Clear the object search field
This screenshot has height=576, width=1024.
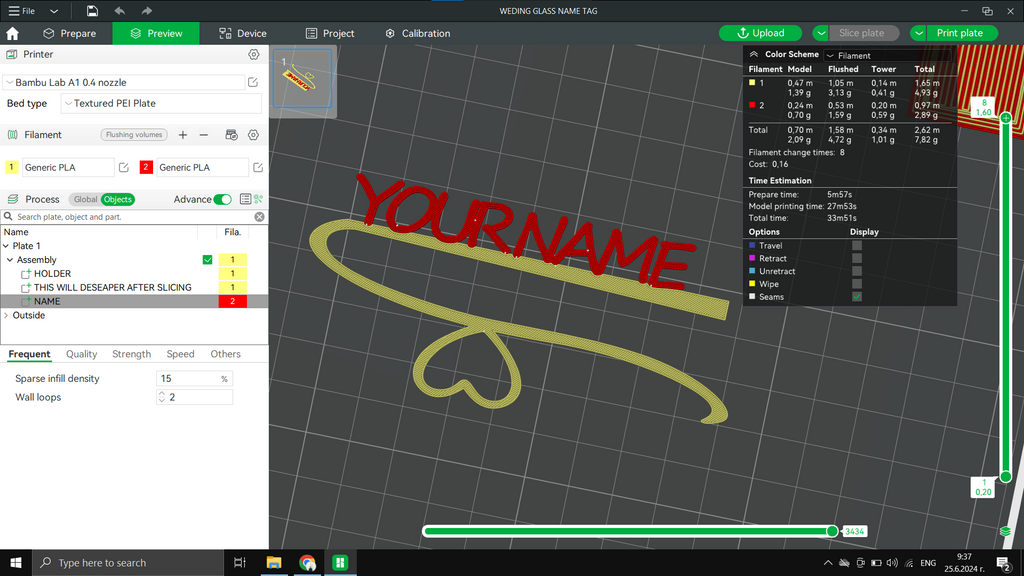tap(259, 217)
